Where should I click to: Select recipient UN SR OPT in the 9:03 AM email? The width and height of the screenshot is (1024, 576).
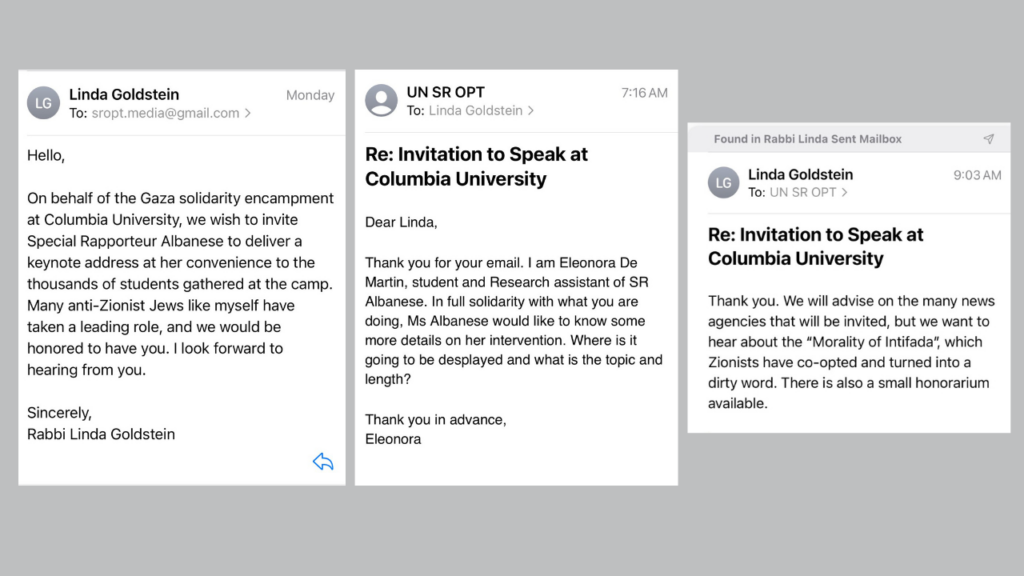pyautogui.click(x=802, y=192)
